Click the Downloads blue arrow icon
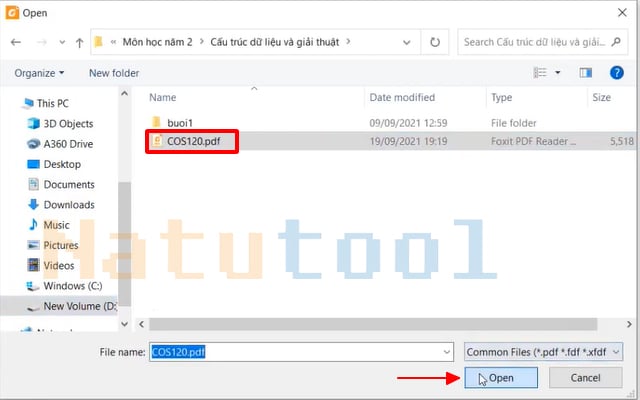Screen dimensions: 640x400 click(x=33, y=204)
